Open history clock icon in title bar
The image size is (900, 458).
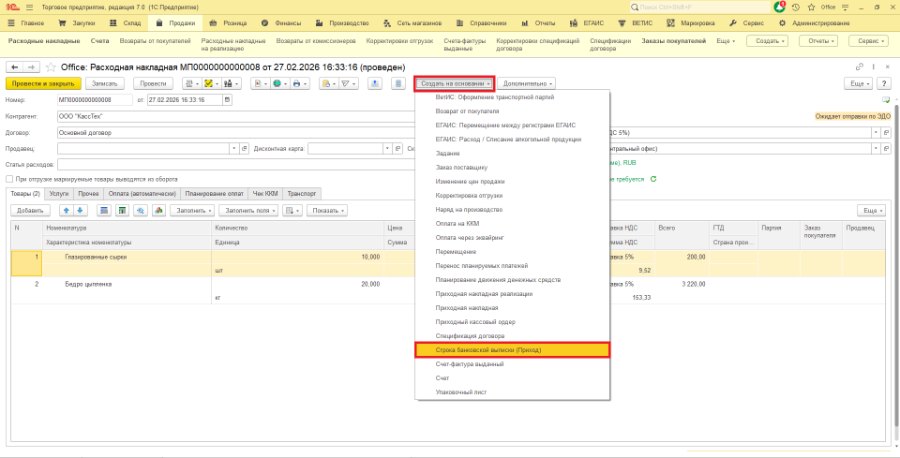point(796,7)
